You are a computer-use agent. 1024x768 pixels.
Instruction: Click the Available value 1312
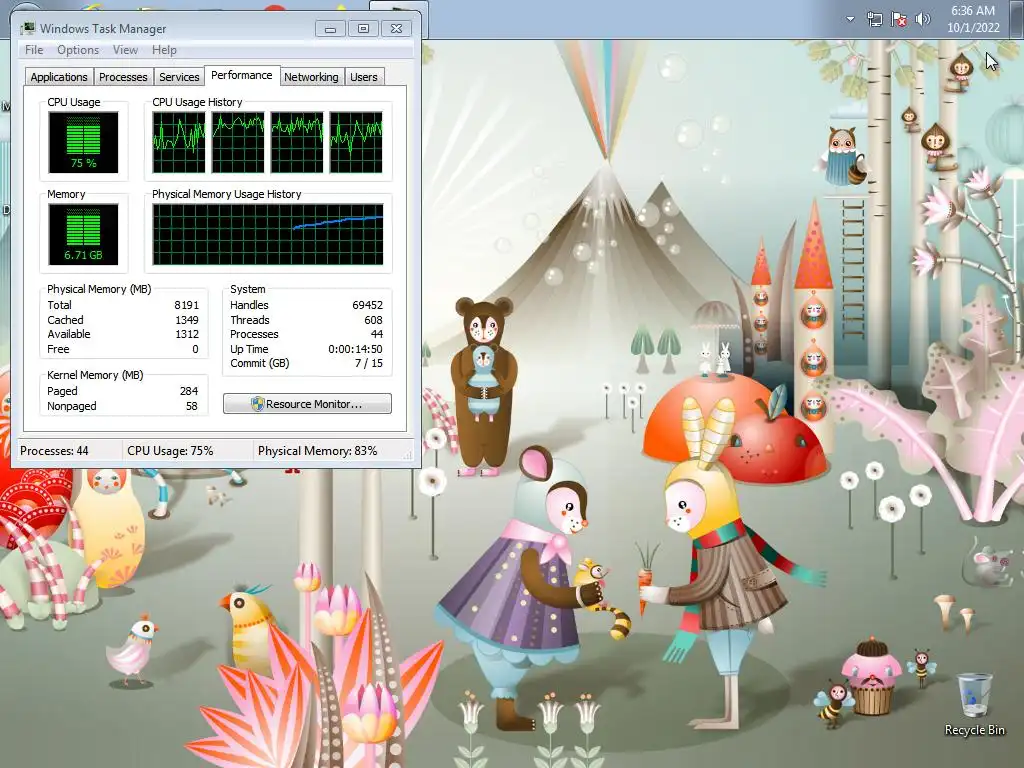coord(187,334)
